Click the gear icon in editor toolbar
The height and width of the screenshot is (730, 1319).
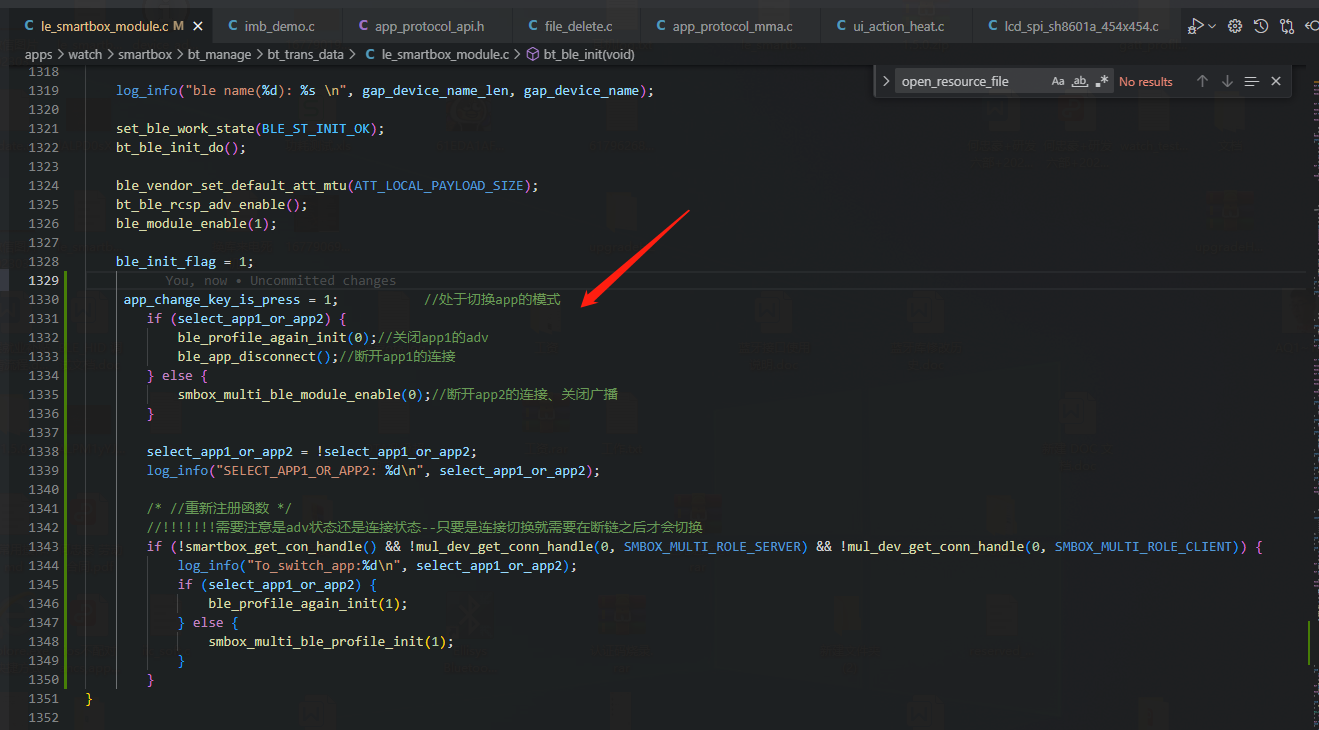1235,26
